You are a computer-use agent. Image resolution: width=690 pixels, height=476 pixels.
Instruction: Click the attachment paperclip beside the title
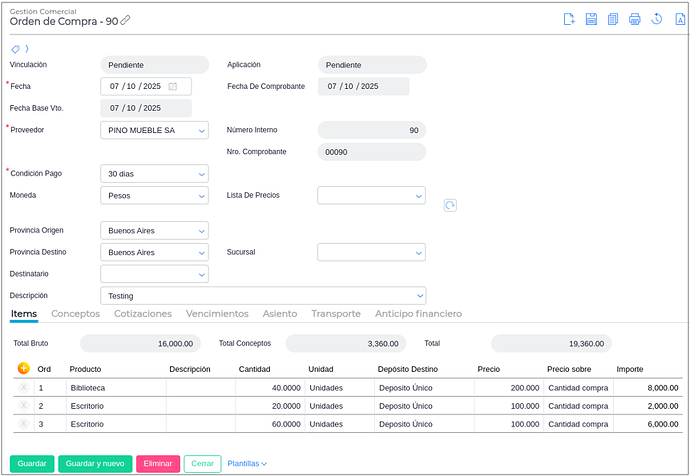[x=125, y=20]
